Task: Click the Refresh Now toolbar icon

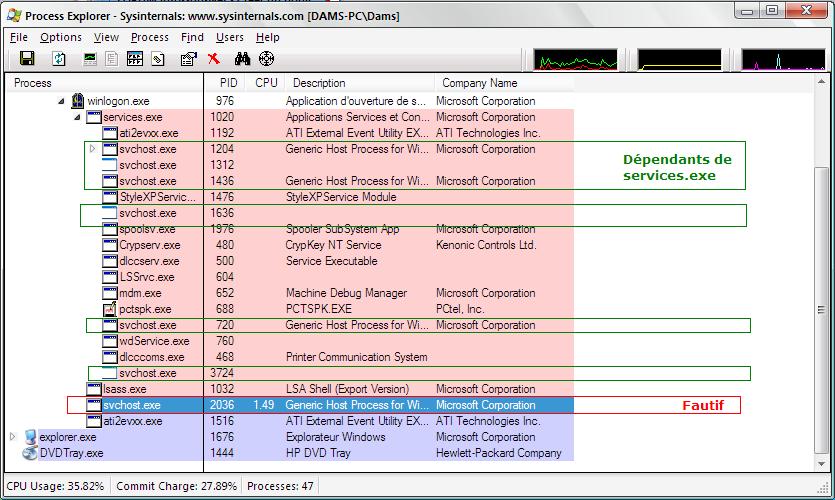Action: pos(59,59)
